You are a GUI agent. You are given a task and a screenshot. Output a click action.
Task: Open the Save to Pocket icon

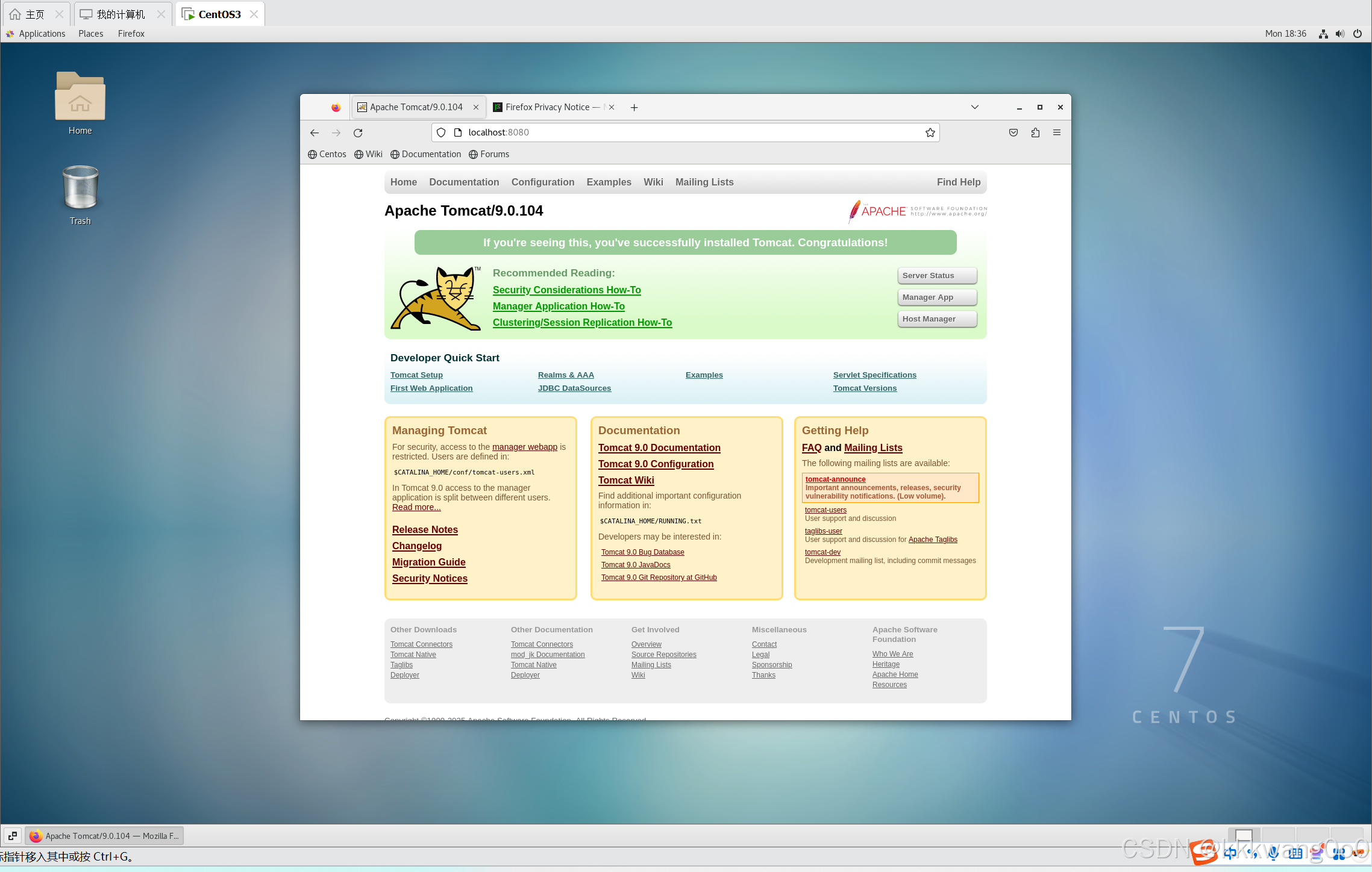point(1013,132)
